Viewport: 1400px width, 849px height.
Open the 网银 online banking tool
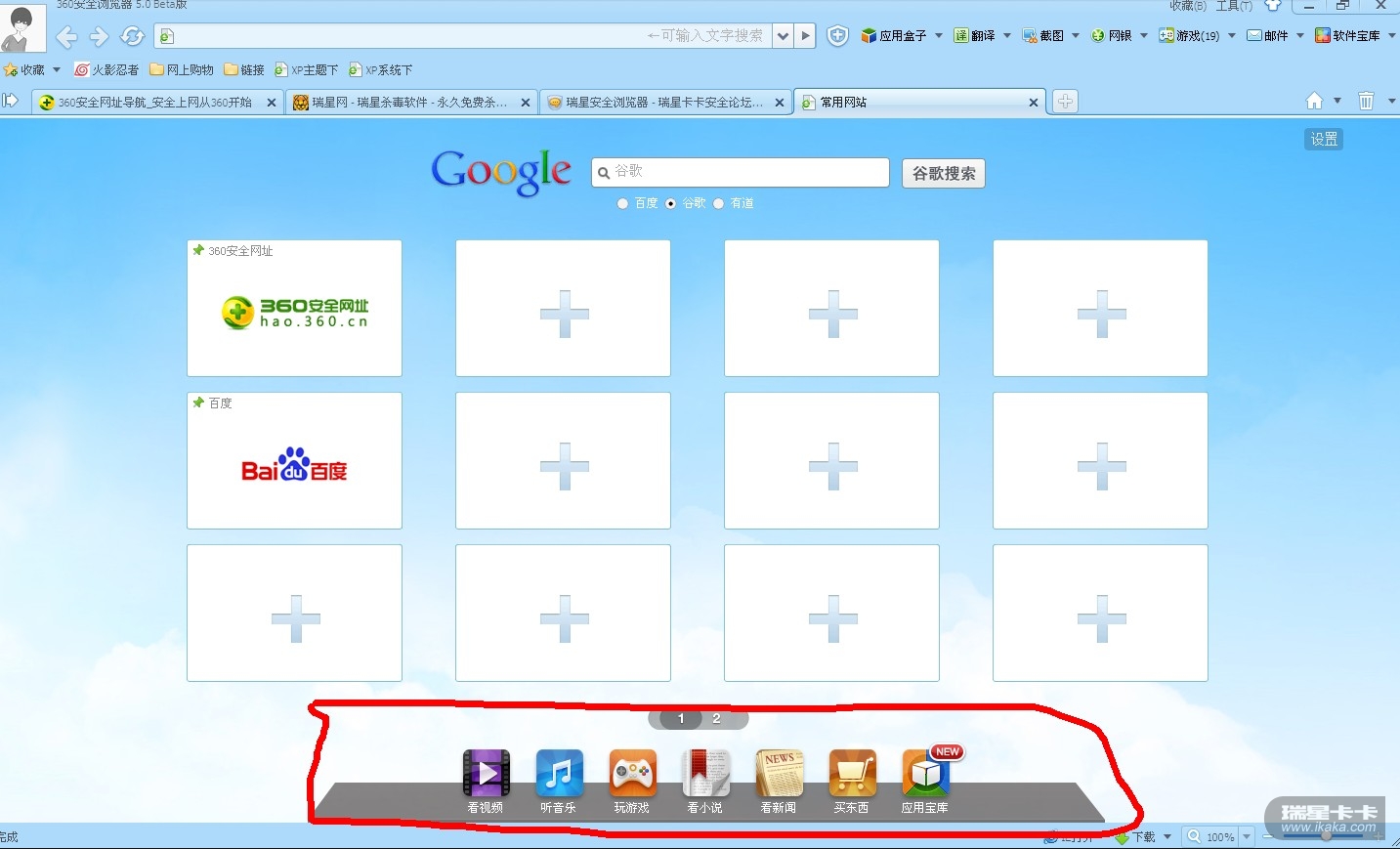pyautogui.click(x=1112, y=36)
